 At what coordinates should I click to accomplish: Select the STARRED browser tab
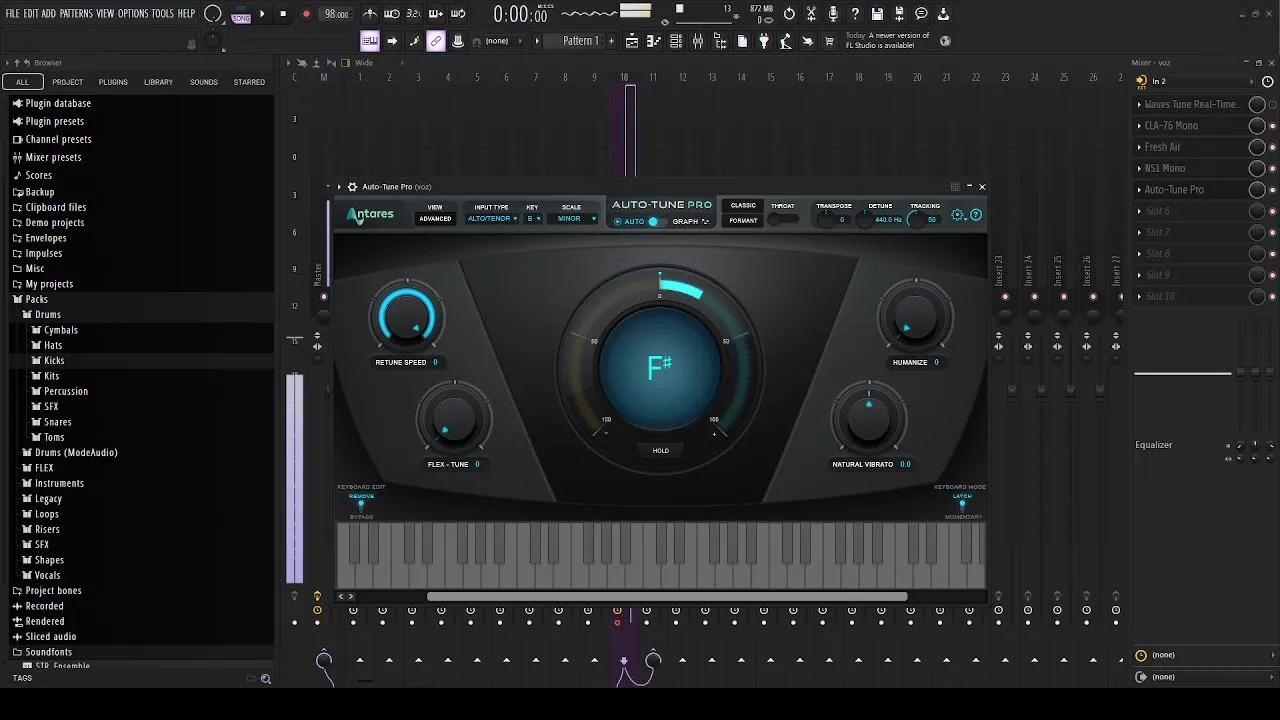pos(249,82)
